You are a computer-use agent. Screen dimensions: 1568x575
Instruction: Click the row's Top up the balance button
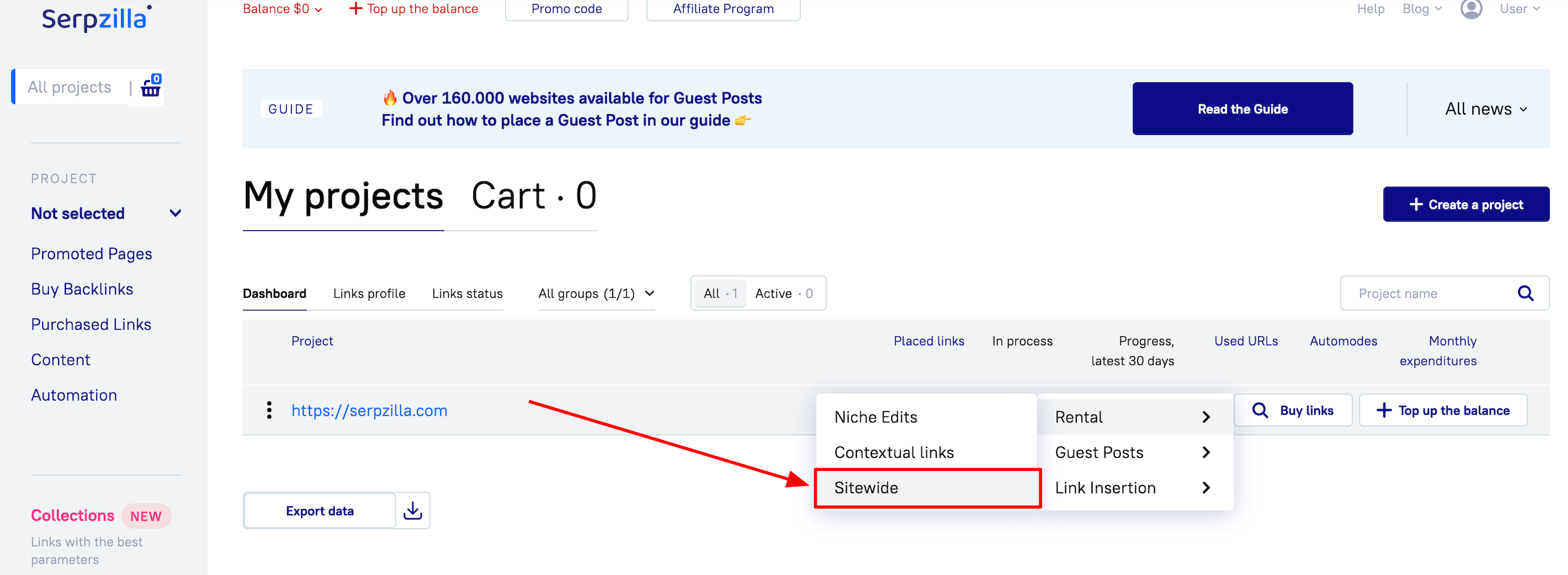1442,410
